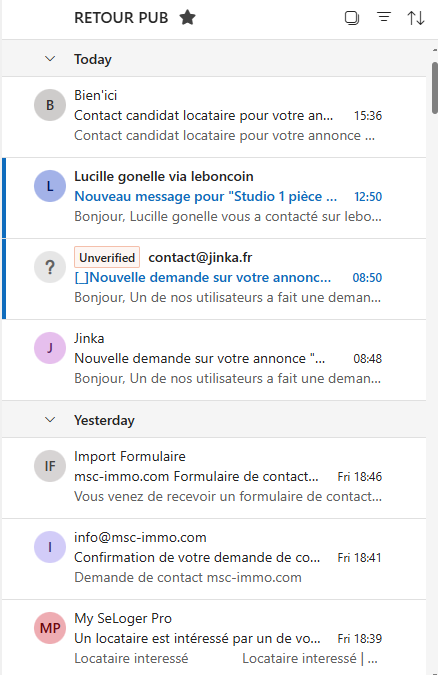
Task: Select the Bien'ici sender avatar
Action: tap(50, 105)
